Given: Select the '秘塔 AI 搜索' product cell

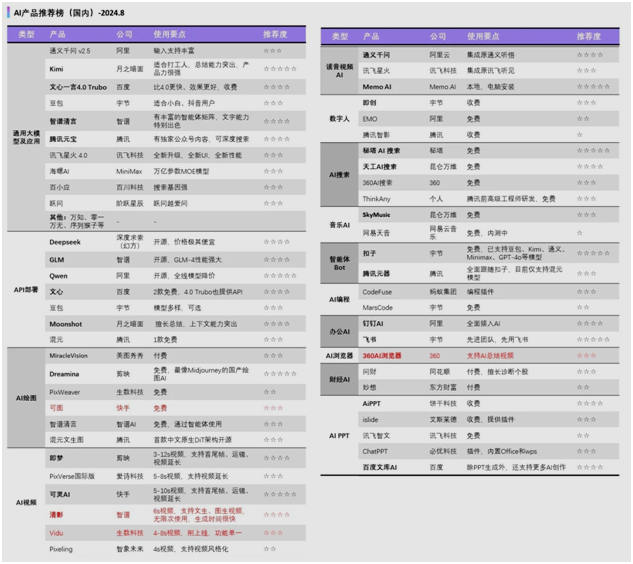Looking at the screenshot, I should (381, 151).
